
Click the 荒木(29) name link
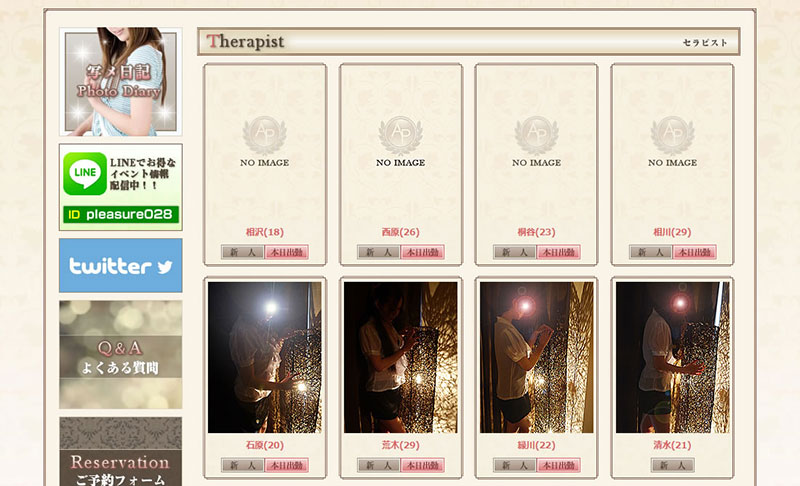pos(401,445)
